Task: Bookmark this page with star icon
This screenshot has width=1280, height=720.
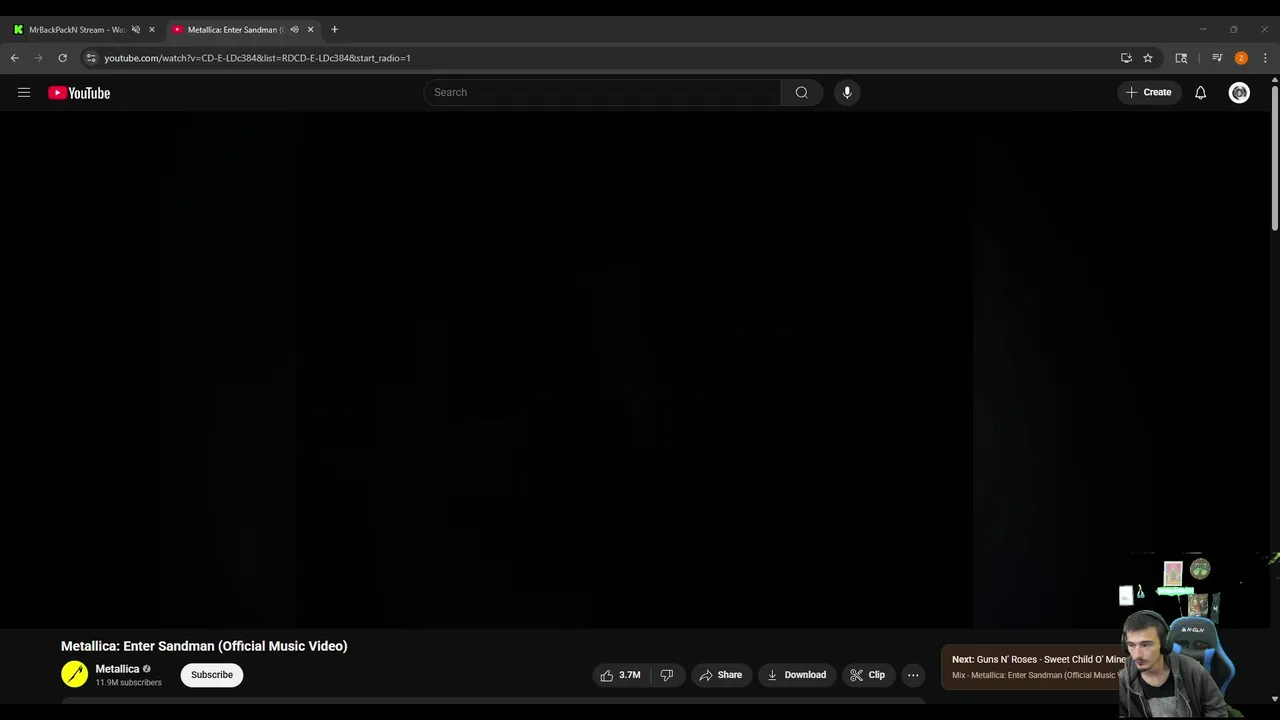Action: click(1148, 58)
